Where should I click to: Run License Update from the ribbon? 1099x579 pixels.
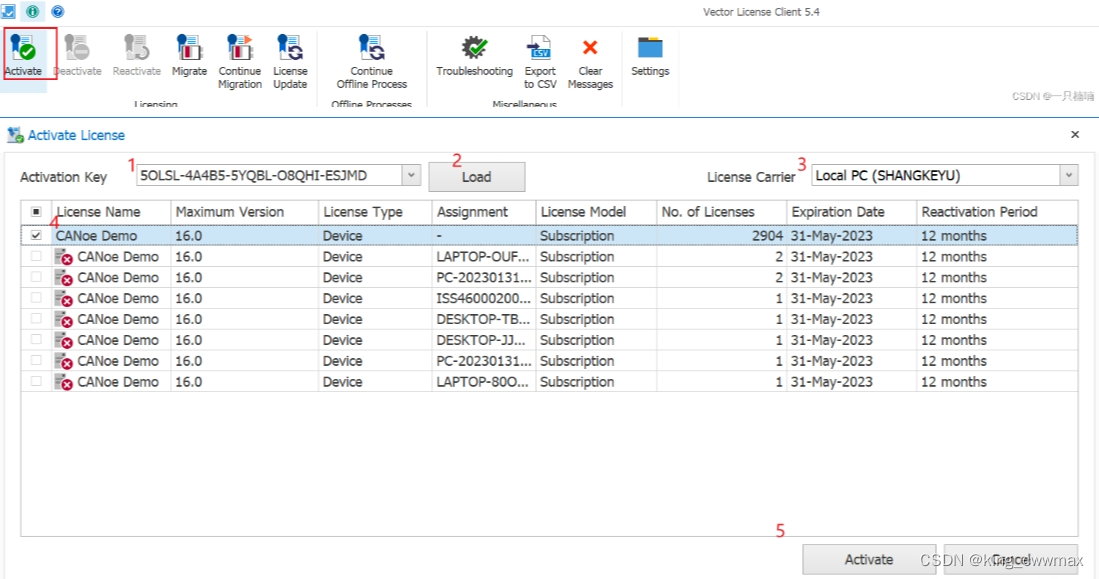tap(290, 48)
